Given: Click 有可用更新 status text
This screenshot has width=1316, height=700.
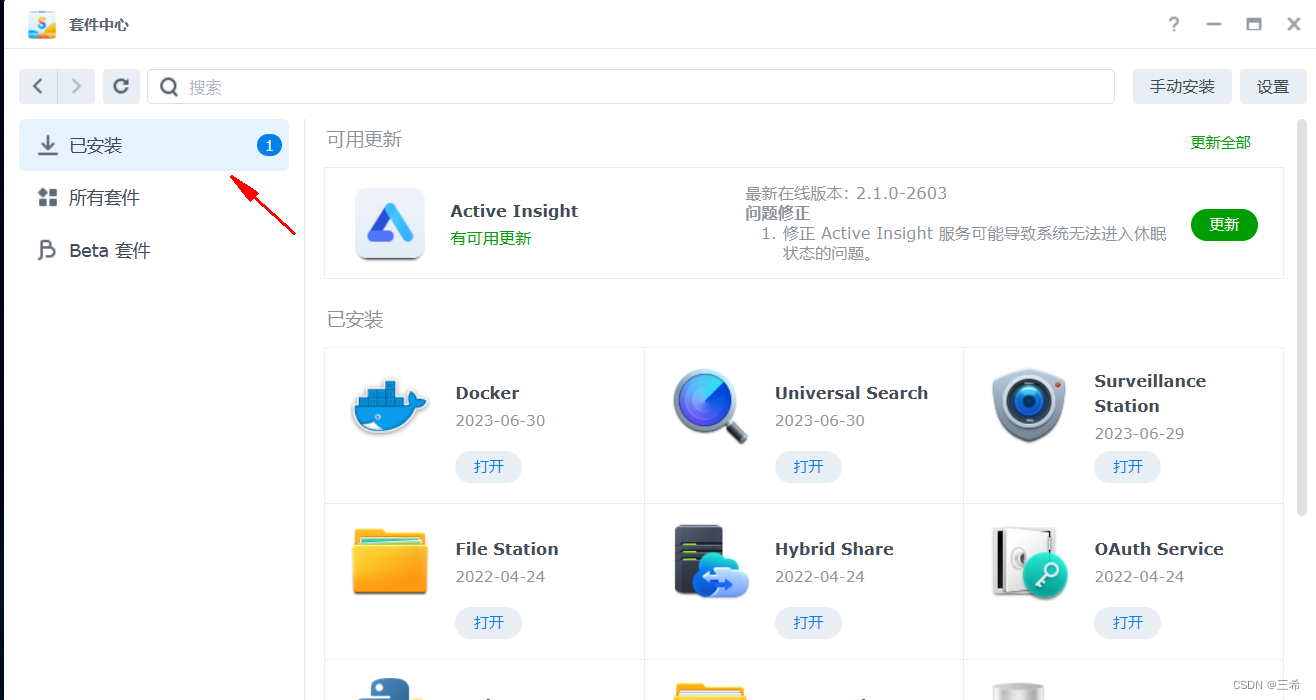Looking at the screenshot, I should click(x=491, y=239).
